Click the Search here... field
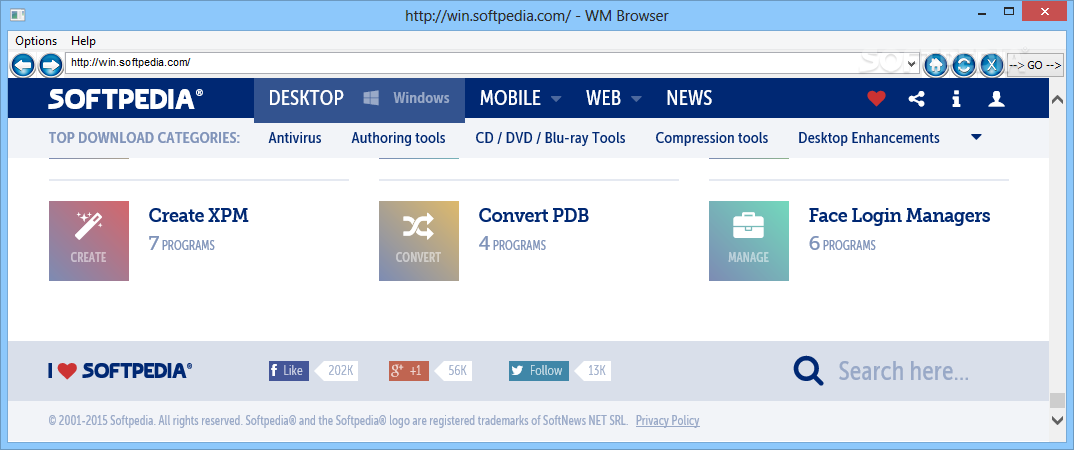The image size is (1074, 450). pyautogui.click(x=903, y=371)
